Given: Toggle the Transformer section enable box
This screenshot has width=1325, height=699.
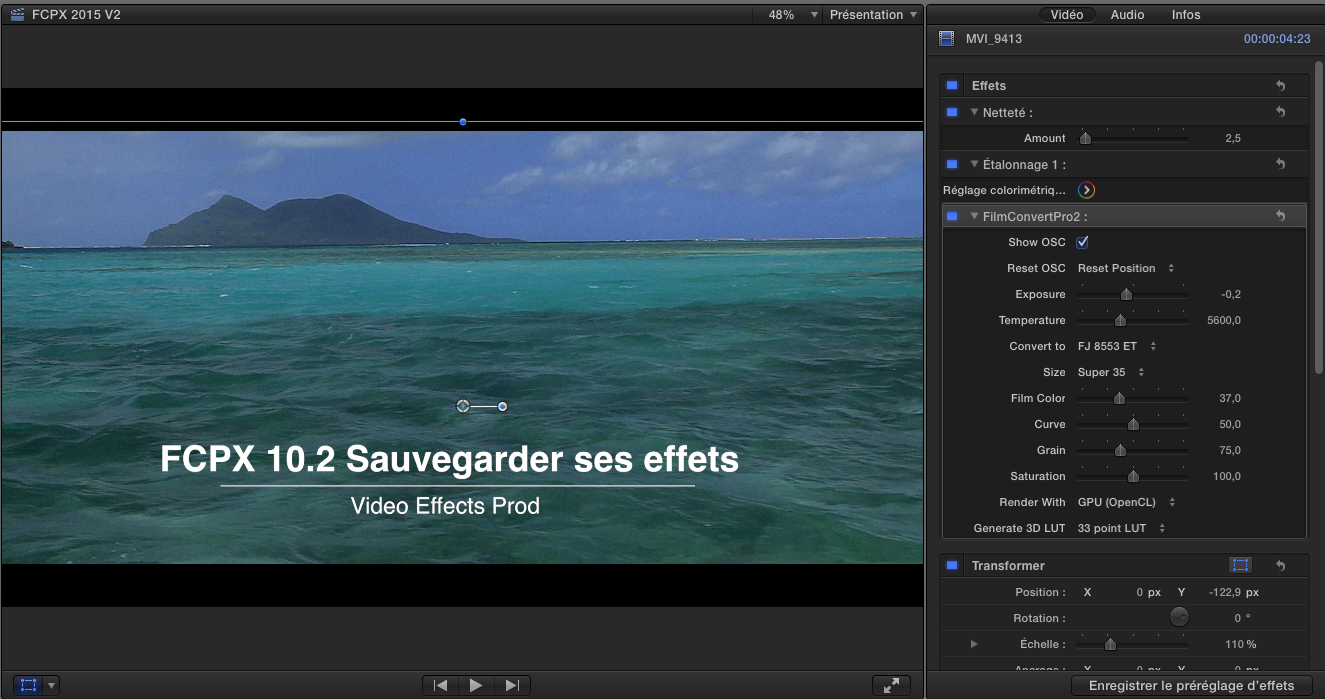Looking at the screenshot, I should tap(952, 566).
